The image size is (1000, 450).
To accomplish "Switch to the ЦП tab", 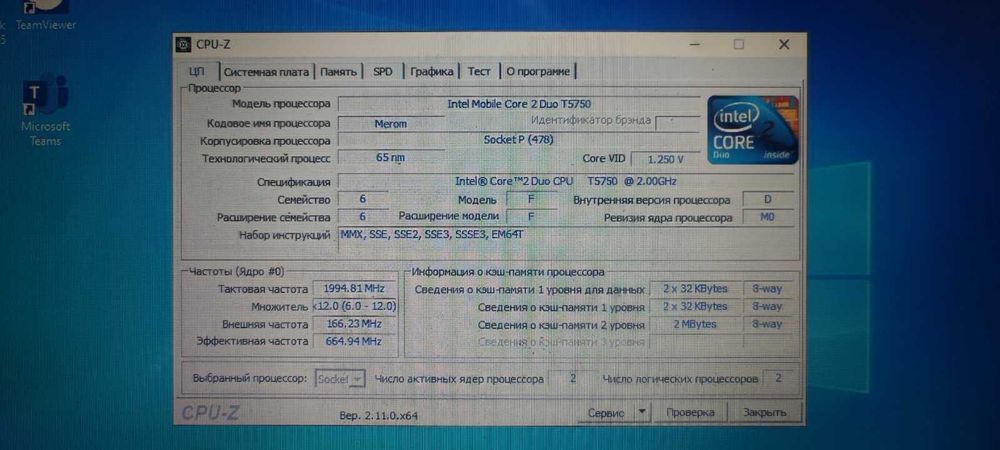I will 197,72.
